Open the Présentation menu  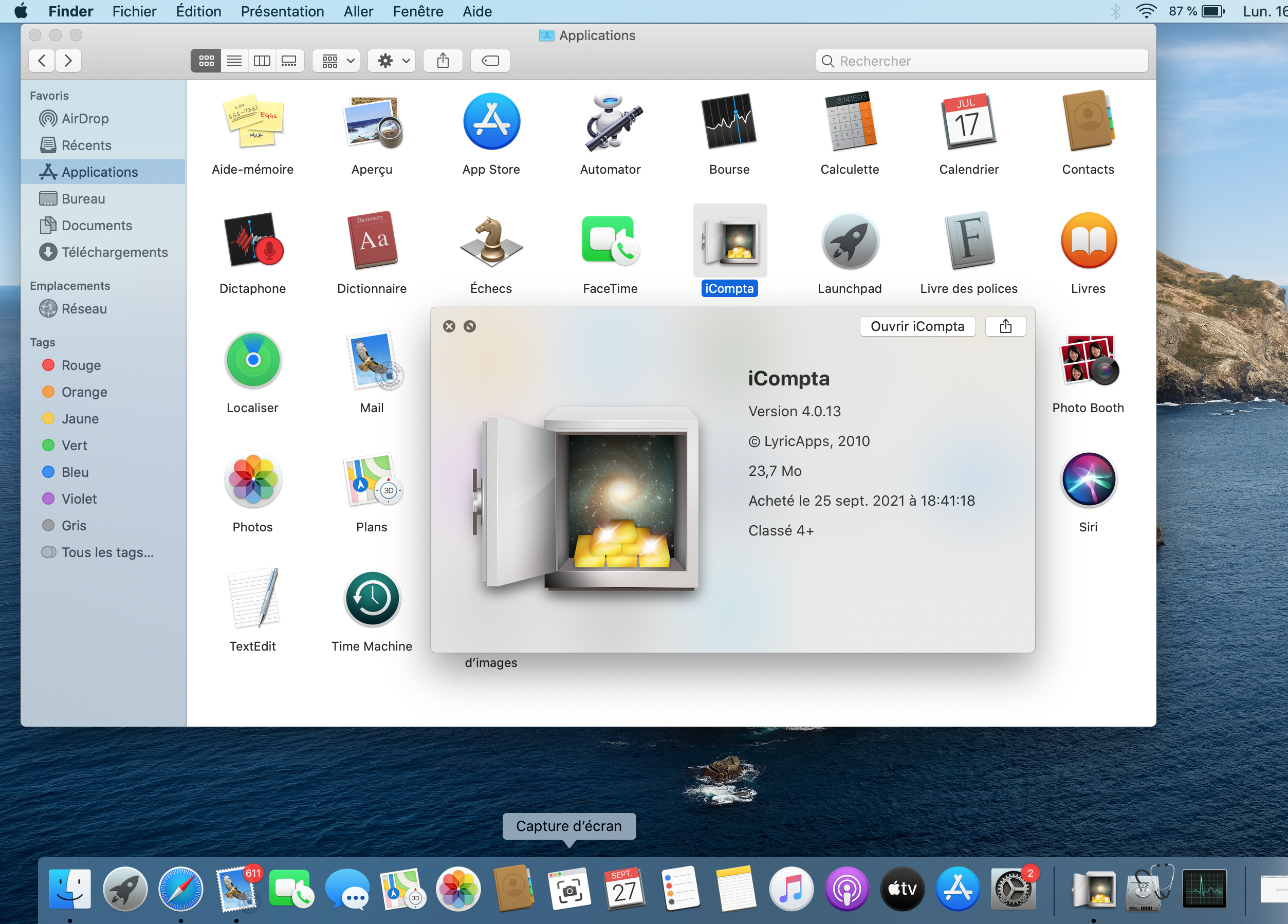(282, 11)
